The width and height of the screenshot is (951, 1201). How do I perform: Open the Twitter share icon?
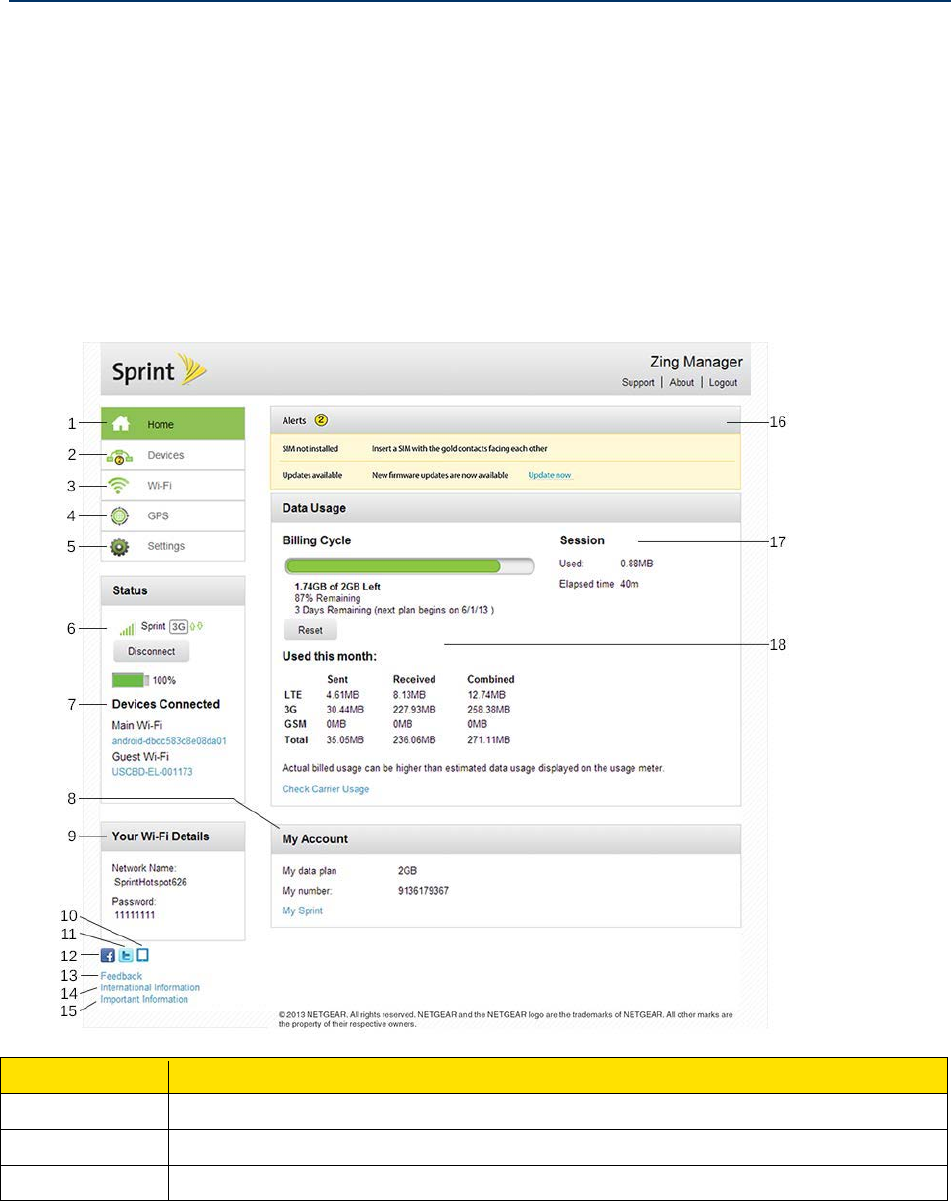(x=125, y=955)
